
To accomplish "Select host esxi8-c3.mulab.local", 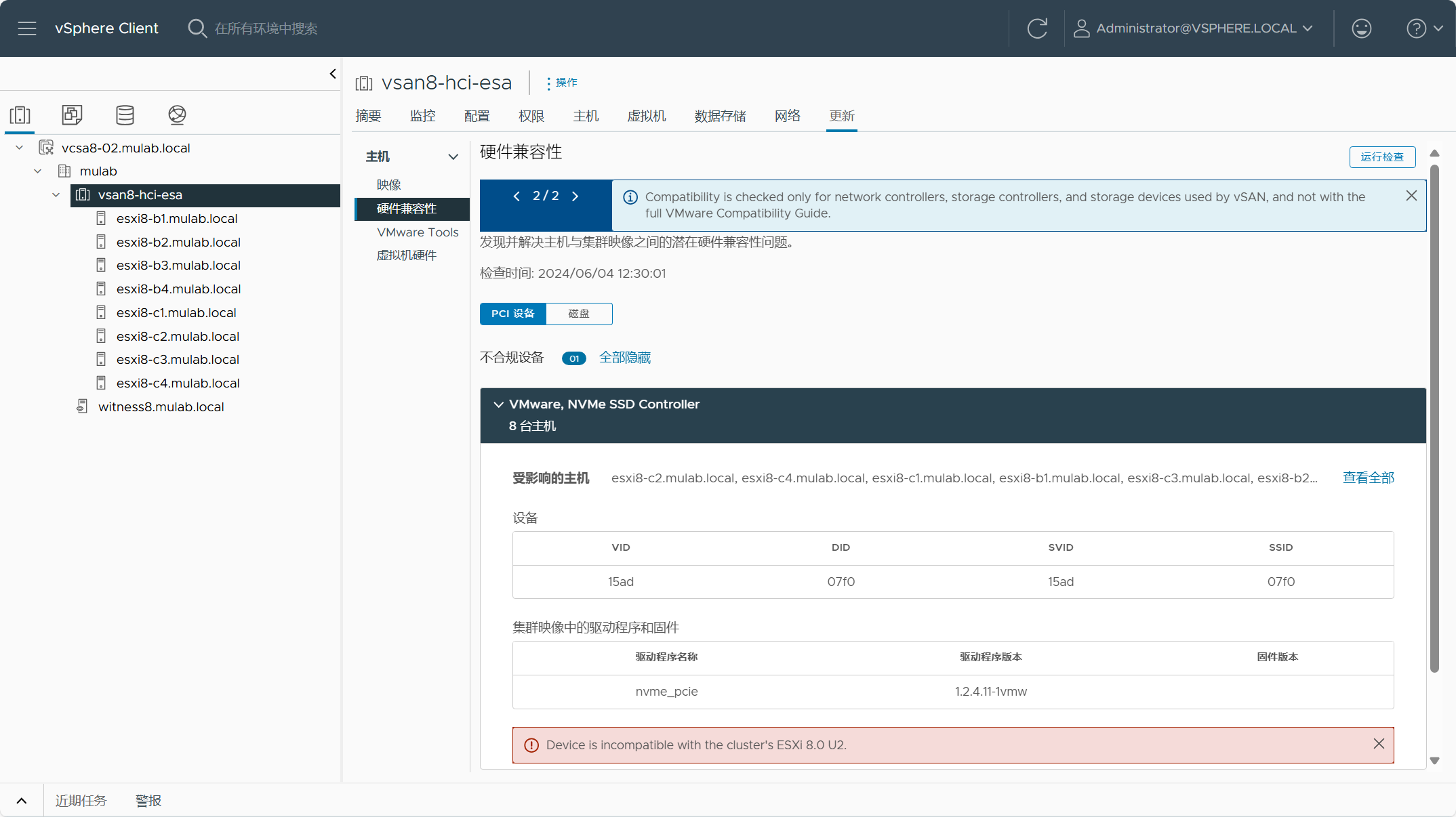I will (178, 360).
